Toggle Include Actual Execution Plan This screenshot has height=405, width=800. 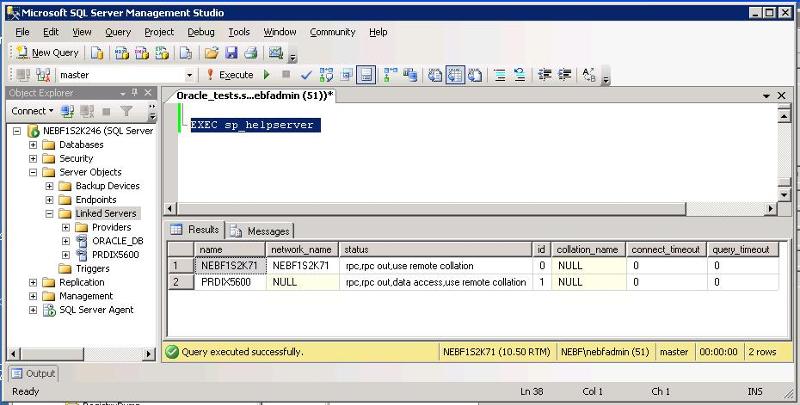click(x=390, y=75)
